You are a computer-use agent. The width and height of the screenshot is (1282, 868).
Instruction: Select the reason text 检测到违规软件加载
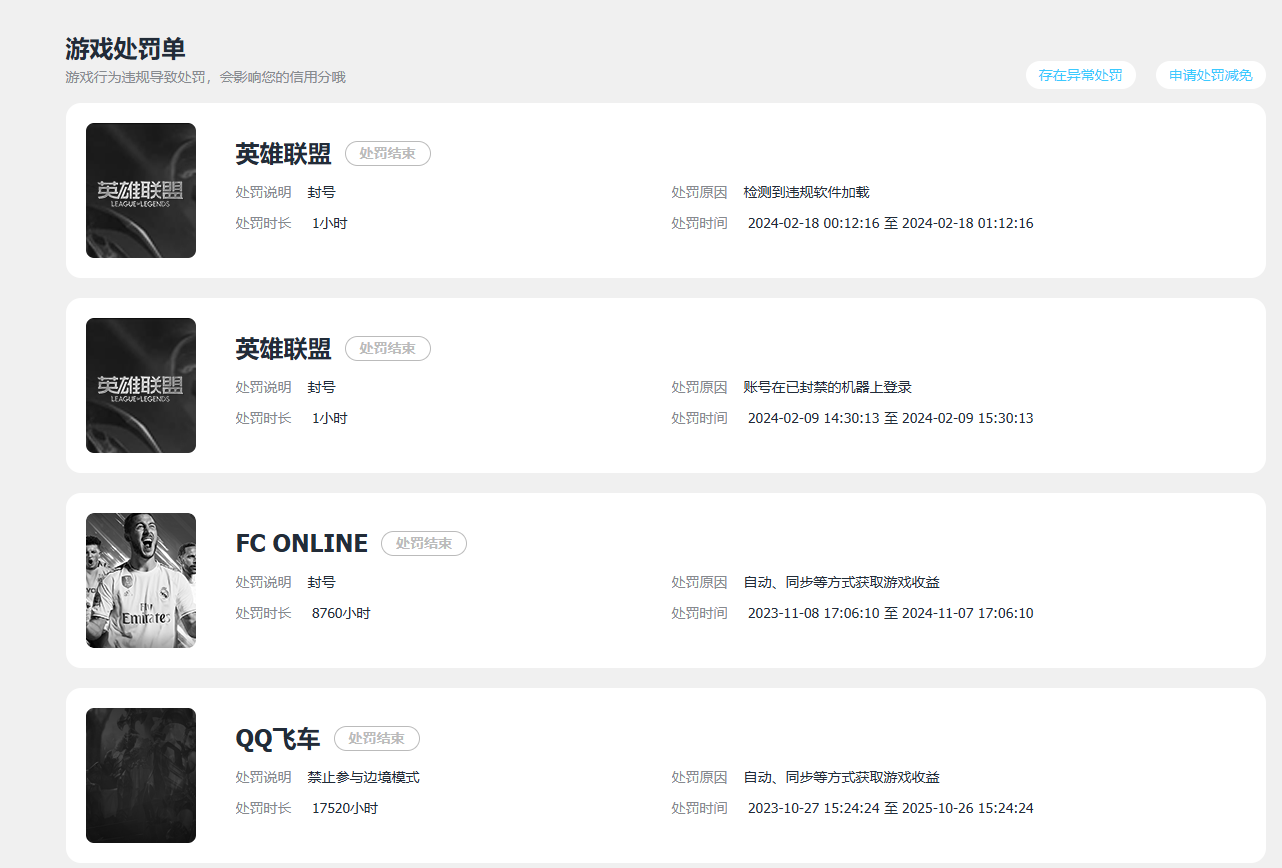pyautogui.click(x=807, y=192)
